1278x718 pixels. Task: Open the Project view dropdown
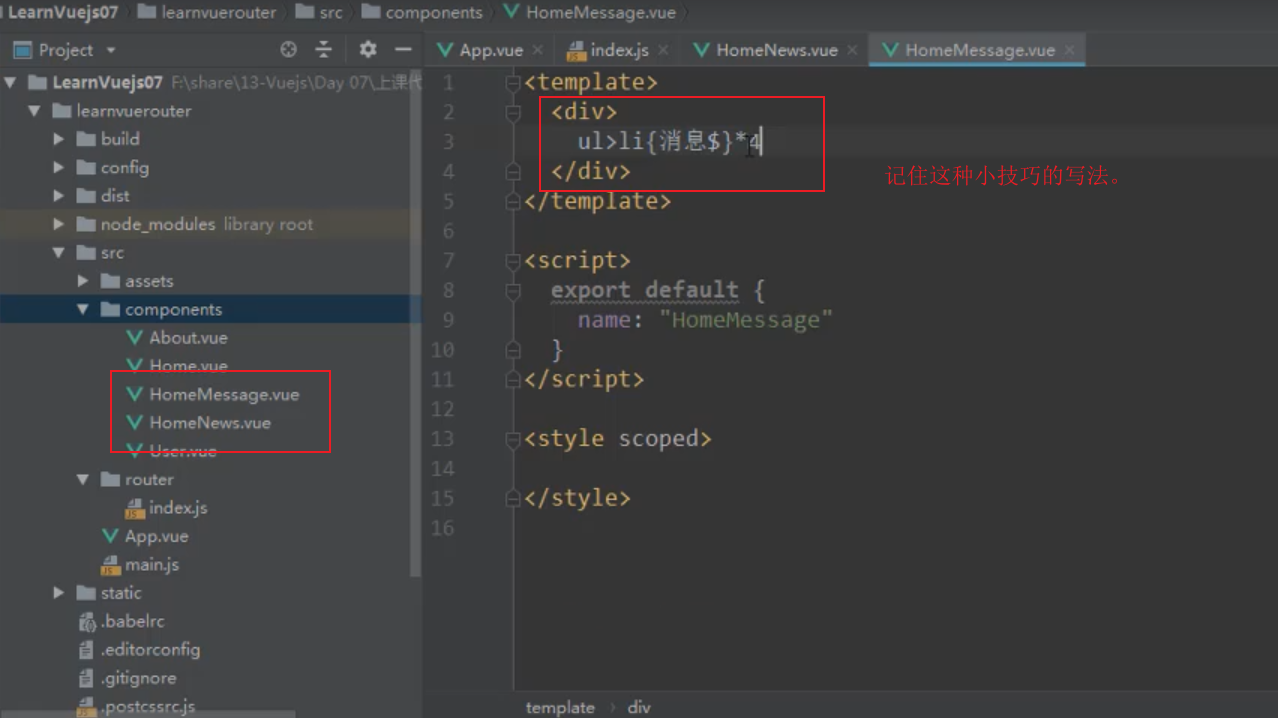tap(111, 50)
